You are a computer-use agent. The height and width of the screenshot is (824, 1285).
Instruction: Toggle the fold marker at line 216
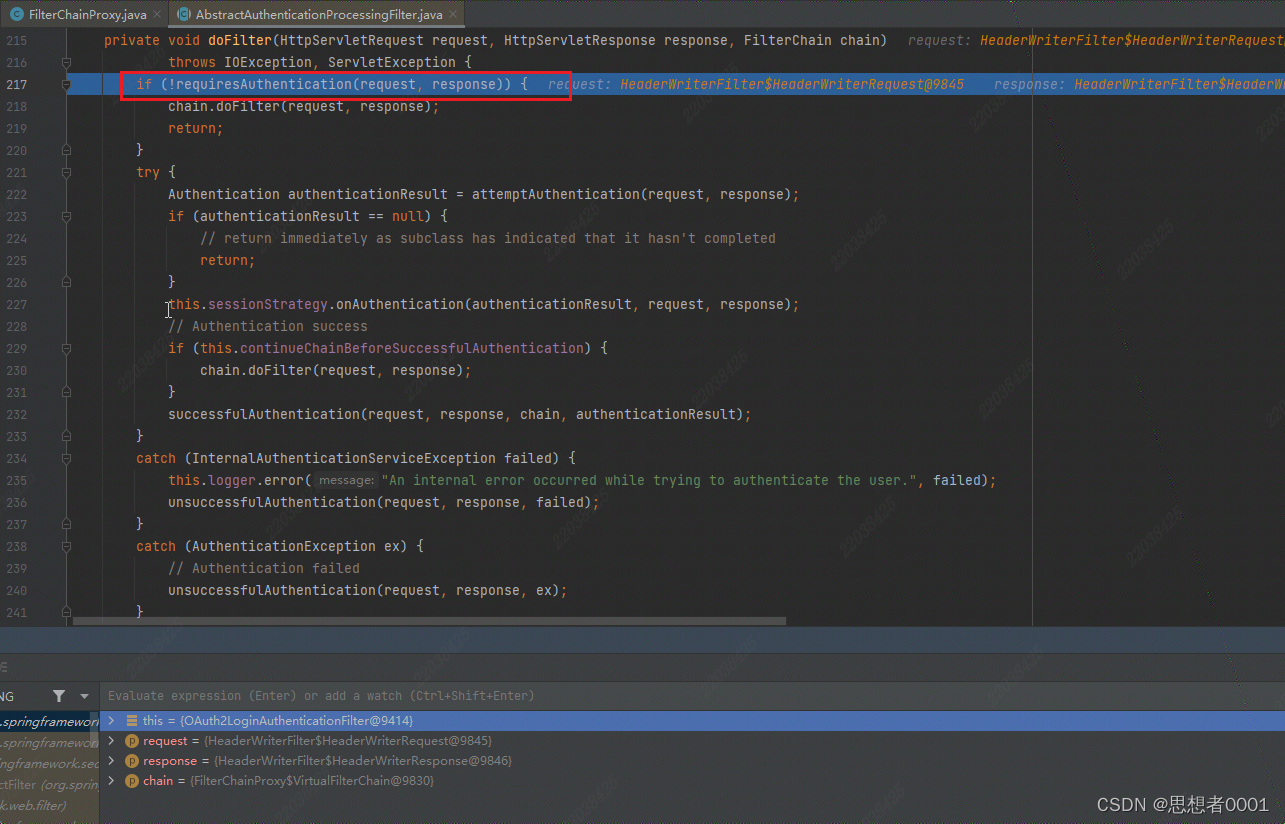[67, 62]
